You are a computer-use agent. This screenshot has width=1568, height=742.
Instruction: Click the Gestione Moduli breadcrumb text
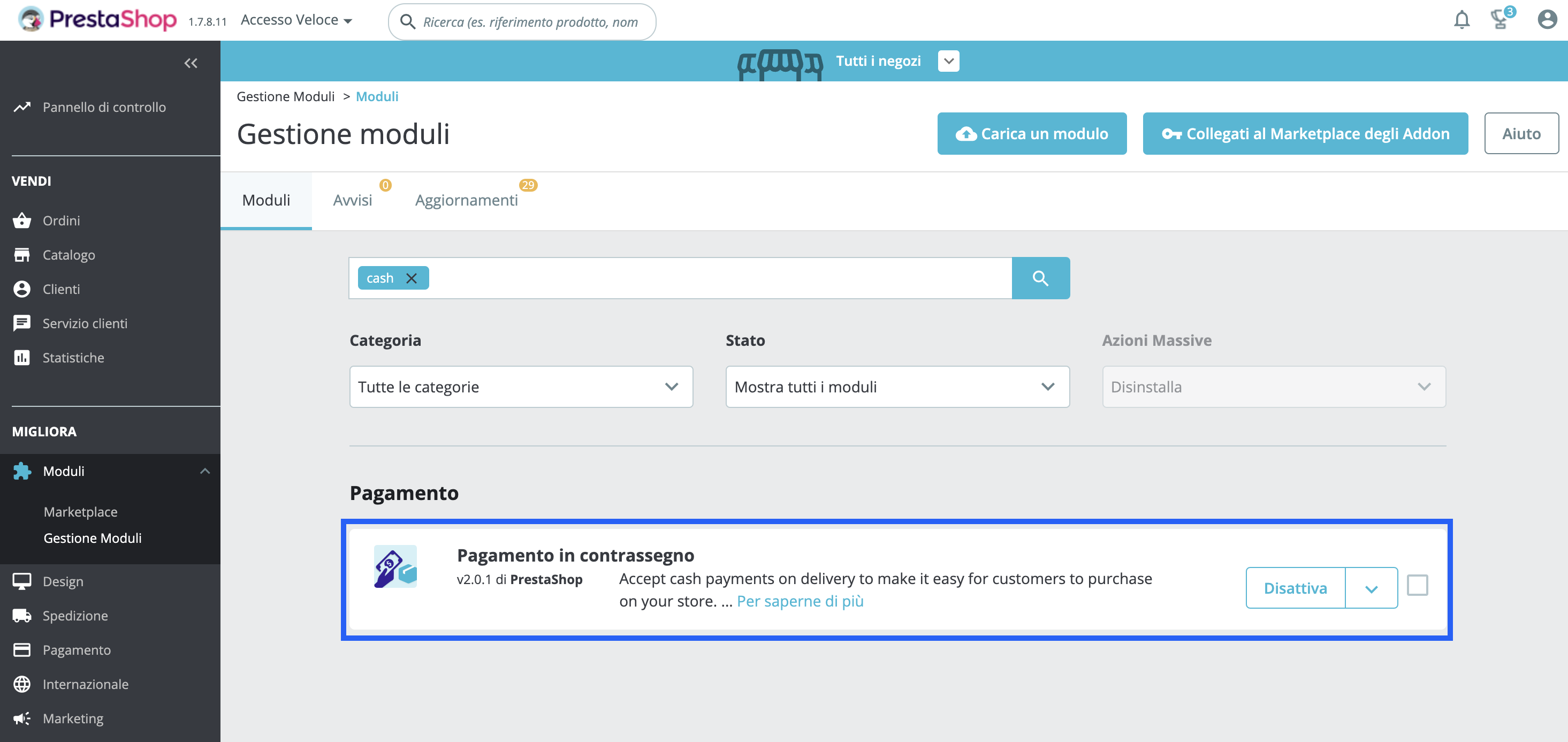point(285,96)
